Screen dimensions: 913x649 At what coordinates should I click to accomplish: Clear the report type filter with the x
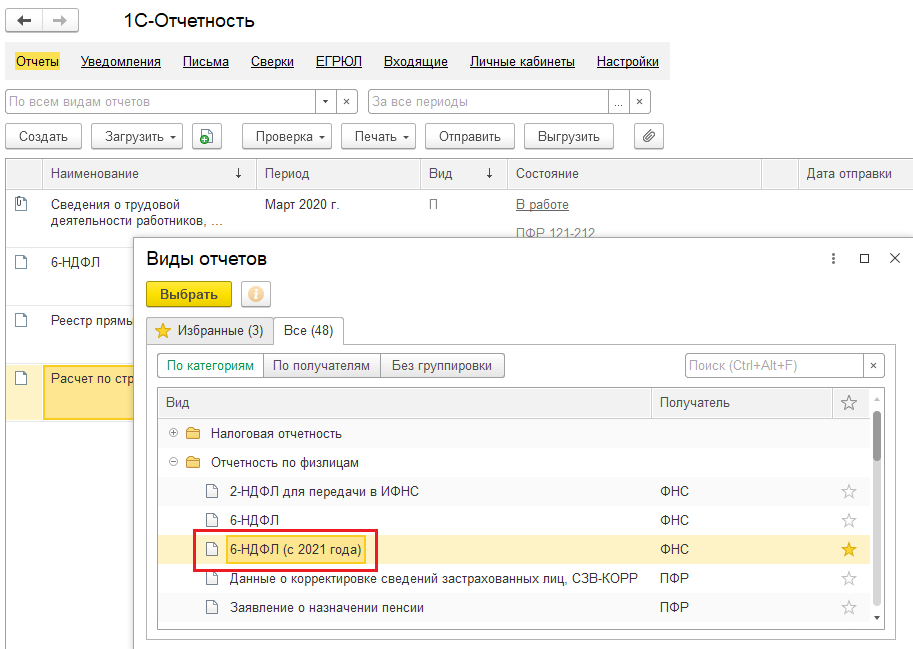click(x=346, y=101)
